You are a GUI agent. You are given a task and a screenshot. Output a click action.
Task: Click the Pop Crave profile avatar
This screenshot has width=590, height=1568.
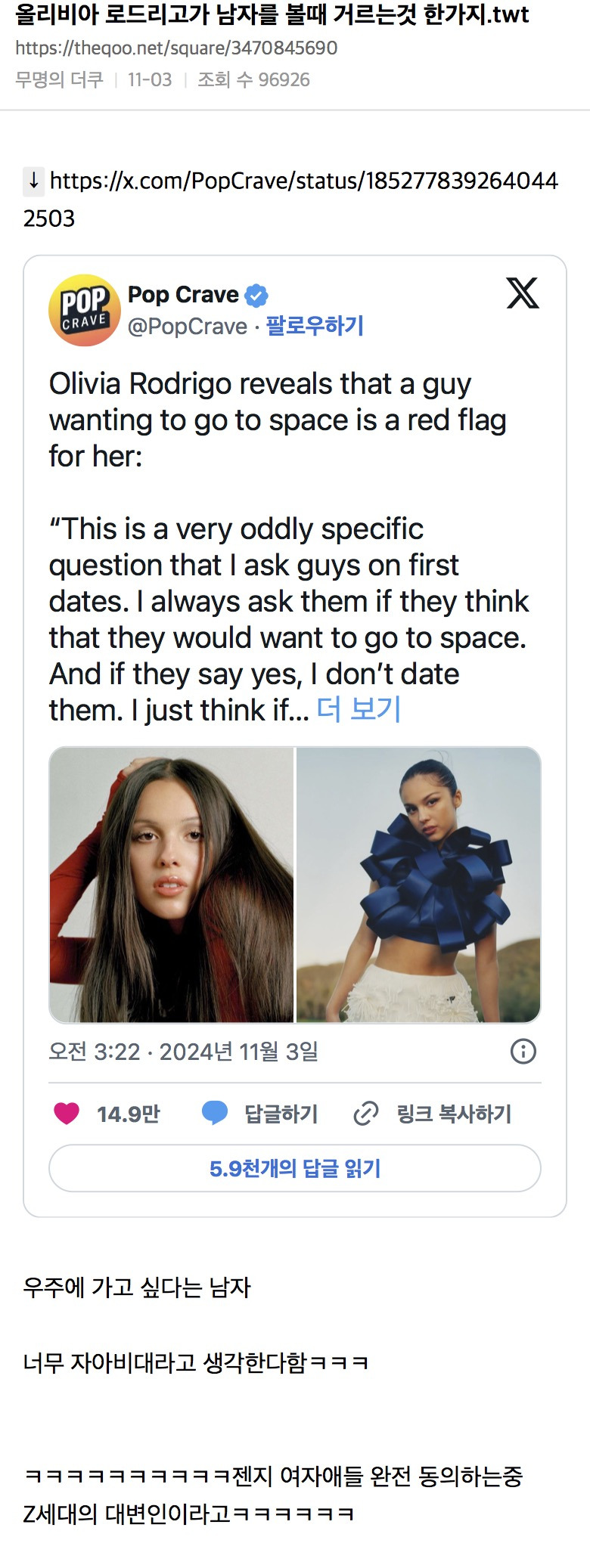[x=85, y=310]
